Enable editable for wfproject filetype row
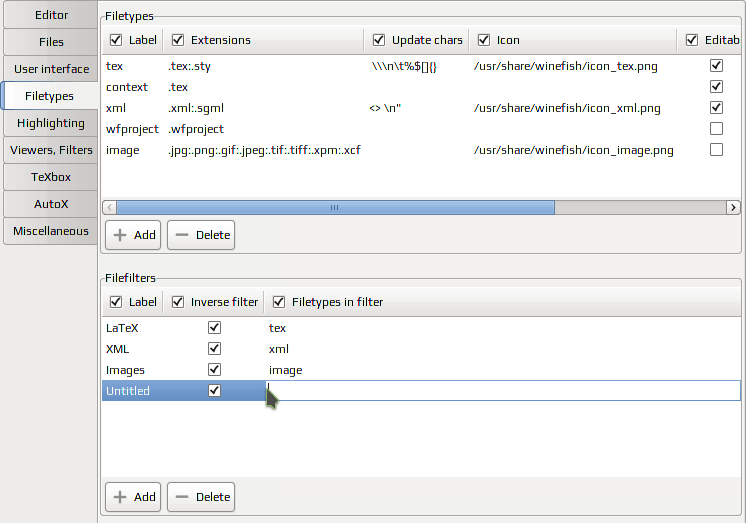This screenshot has width=746, height=523. click(x=716, y=128)
